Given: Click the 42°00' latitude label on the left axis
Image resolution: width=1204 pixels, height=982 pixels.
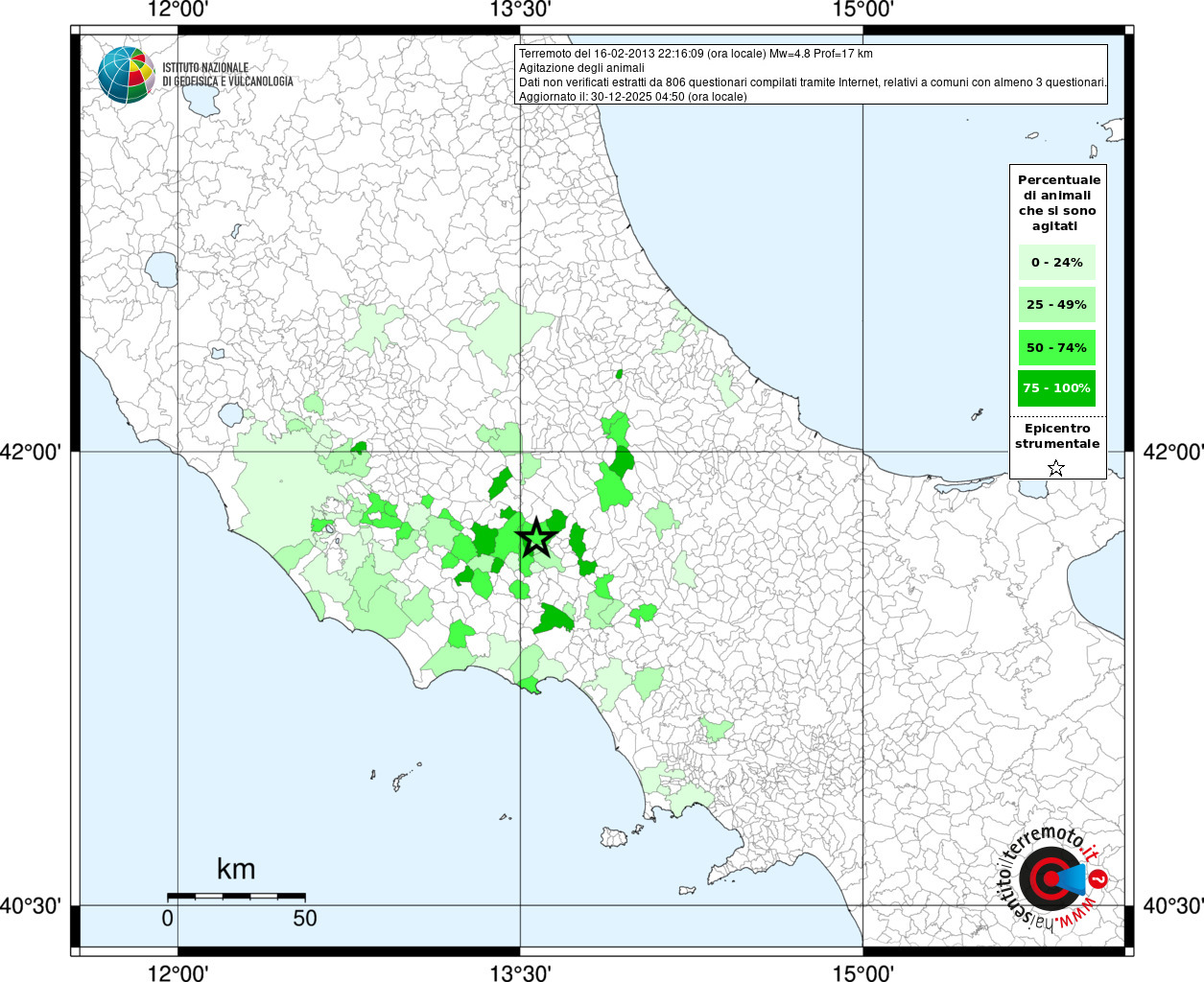Looking at the screenshot, I should (31, 451).
